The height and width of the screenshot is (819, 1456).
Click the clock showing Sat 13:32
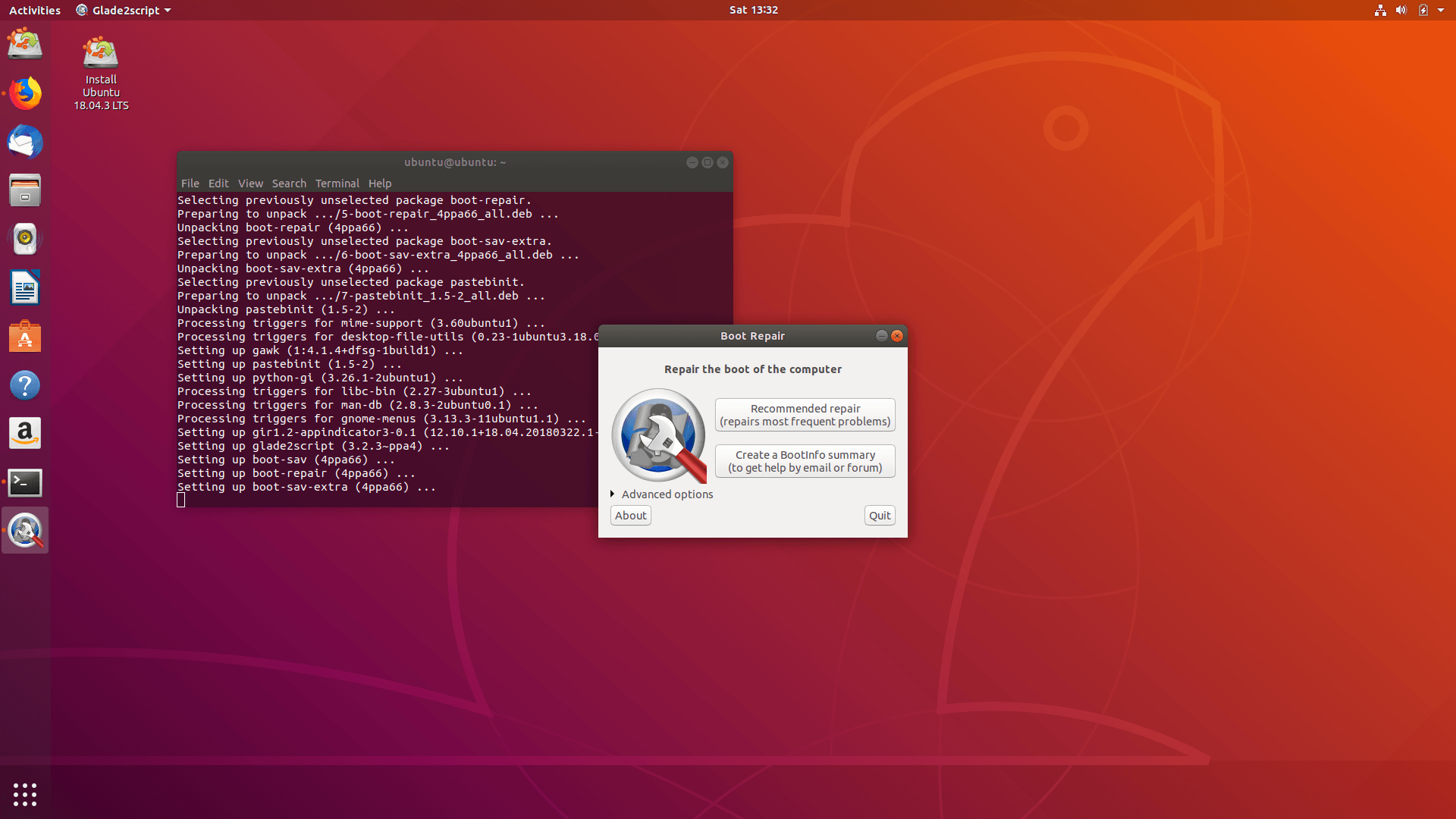point(753,10)
